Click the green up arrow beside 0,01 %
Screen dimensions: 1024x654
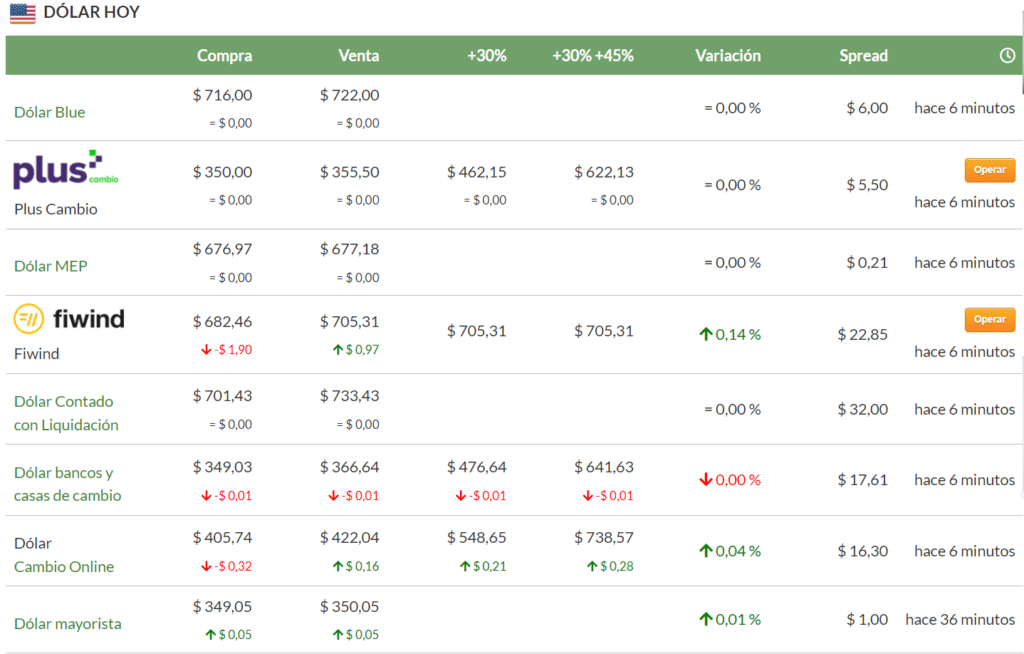(x=706, y=619)
